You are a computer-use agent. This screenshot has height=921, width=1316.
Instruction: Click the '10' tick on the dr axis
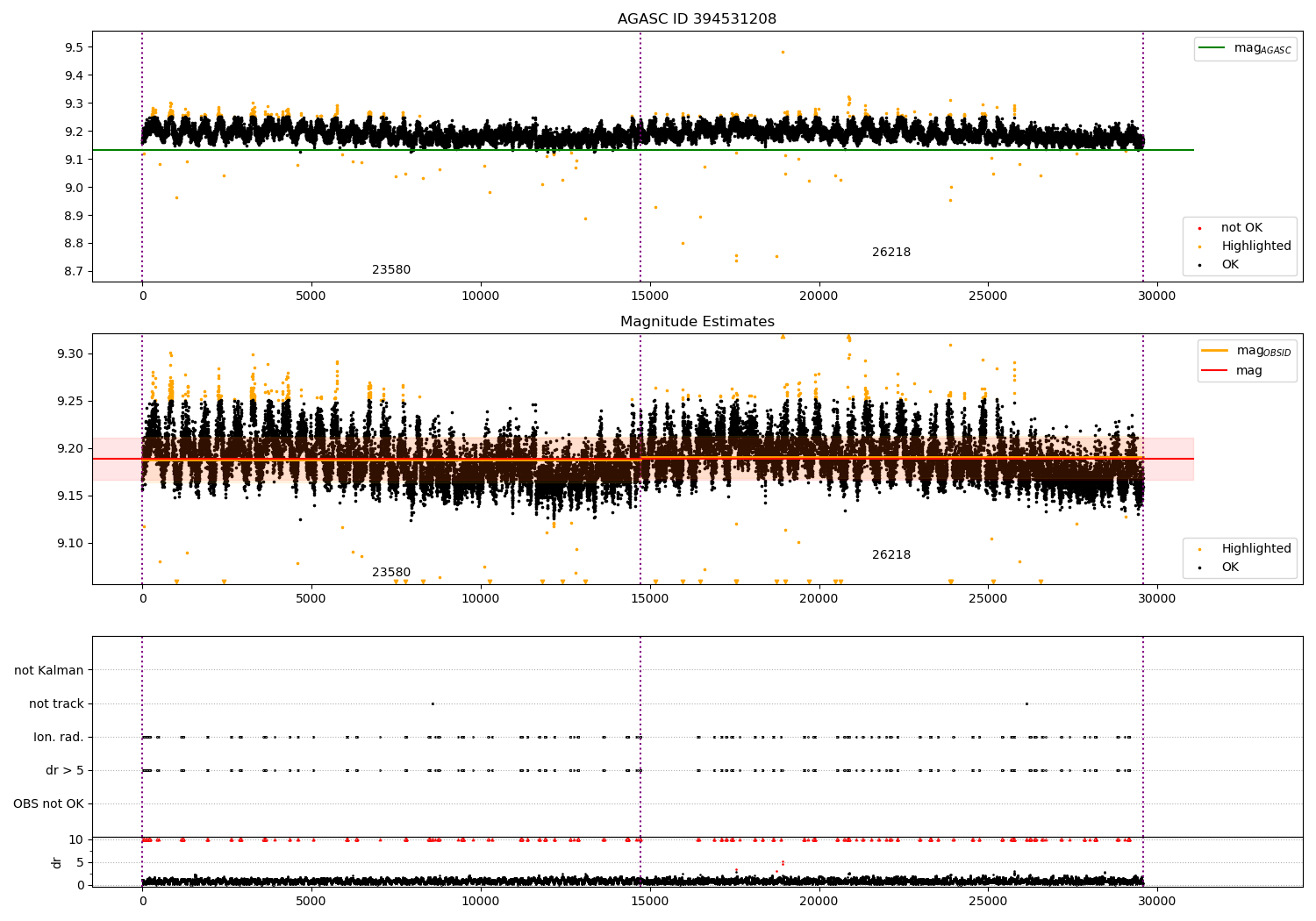click(x=76, y=840)
